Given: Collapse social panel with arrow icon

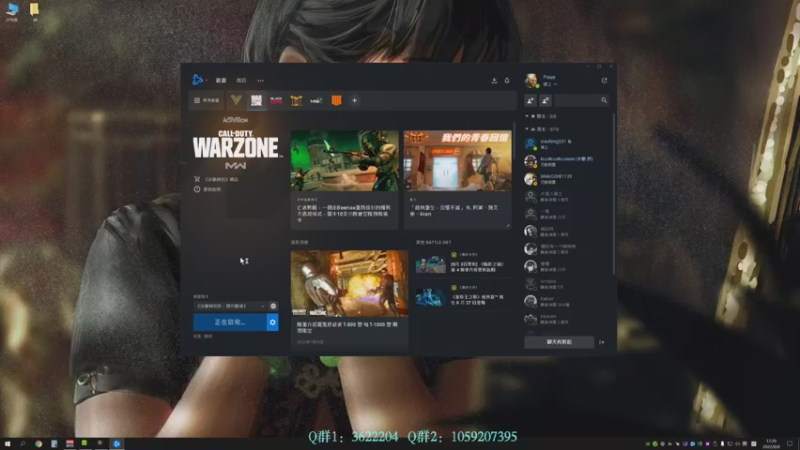Looking at the screenshot, I should point(602,342).
